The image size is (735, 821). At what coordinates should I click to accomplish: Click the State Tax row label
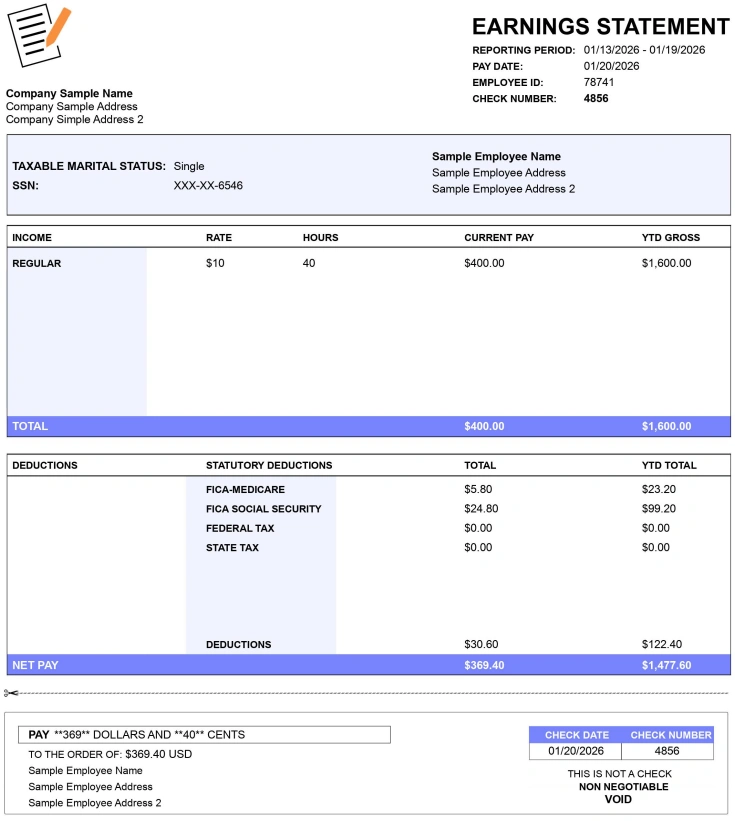232,547
